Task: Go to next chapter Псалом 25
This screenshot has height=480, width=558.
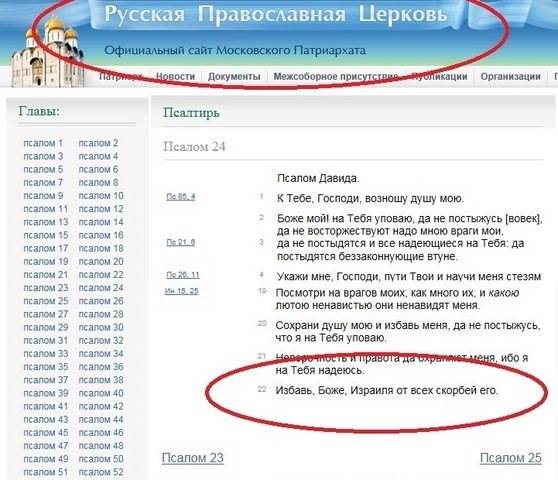Action: pyautogui.click(x=511, y=458)
